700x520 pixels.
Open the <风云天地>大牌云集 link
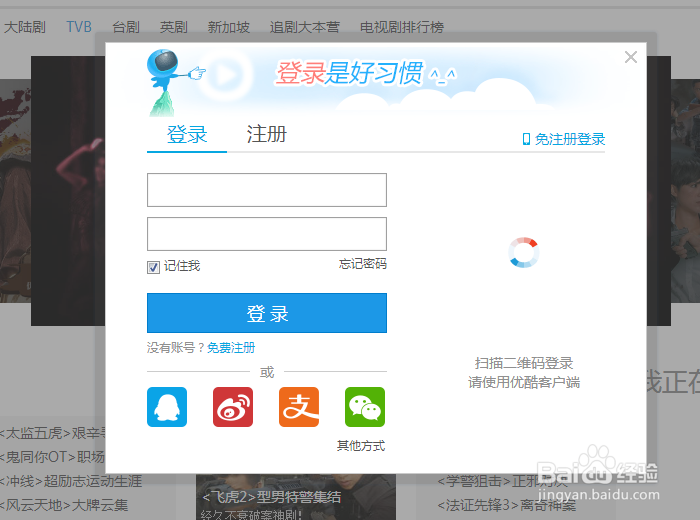(64, 505)
